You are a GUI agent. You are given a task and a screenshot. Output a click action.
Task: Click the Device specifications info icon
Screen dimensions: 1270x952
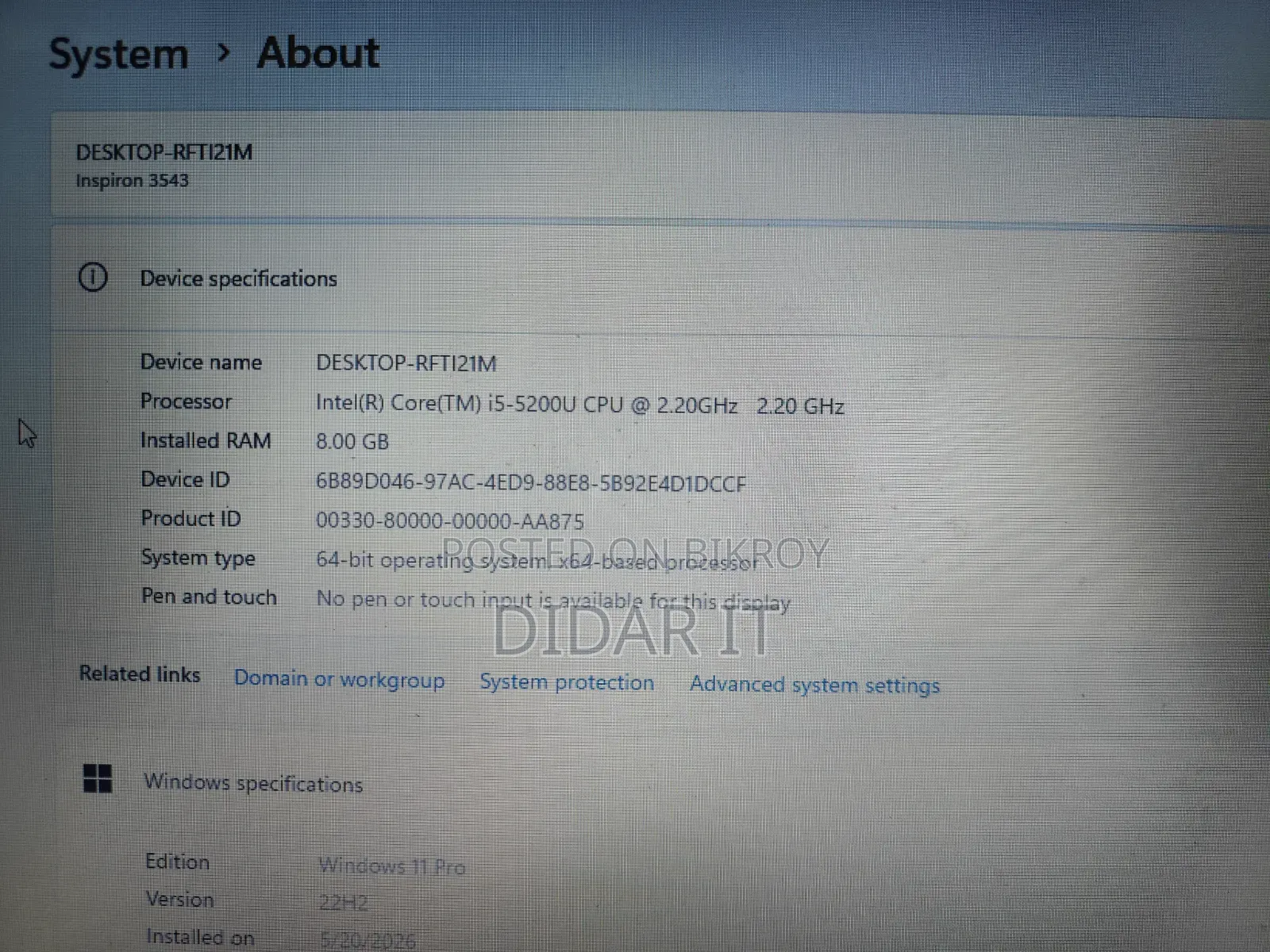coord(93,277)
